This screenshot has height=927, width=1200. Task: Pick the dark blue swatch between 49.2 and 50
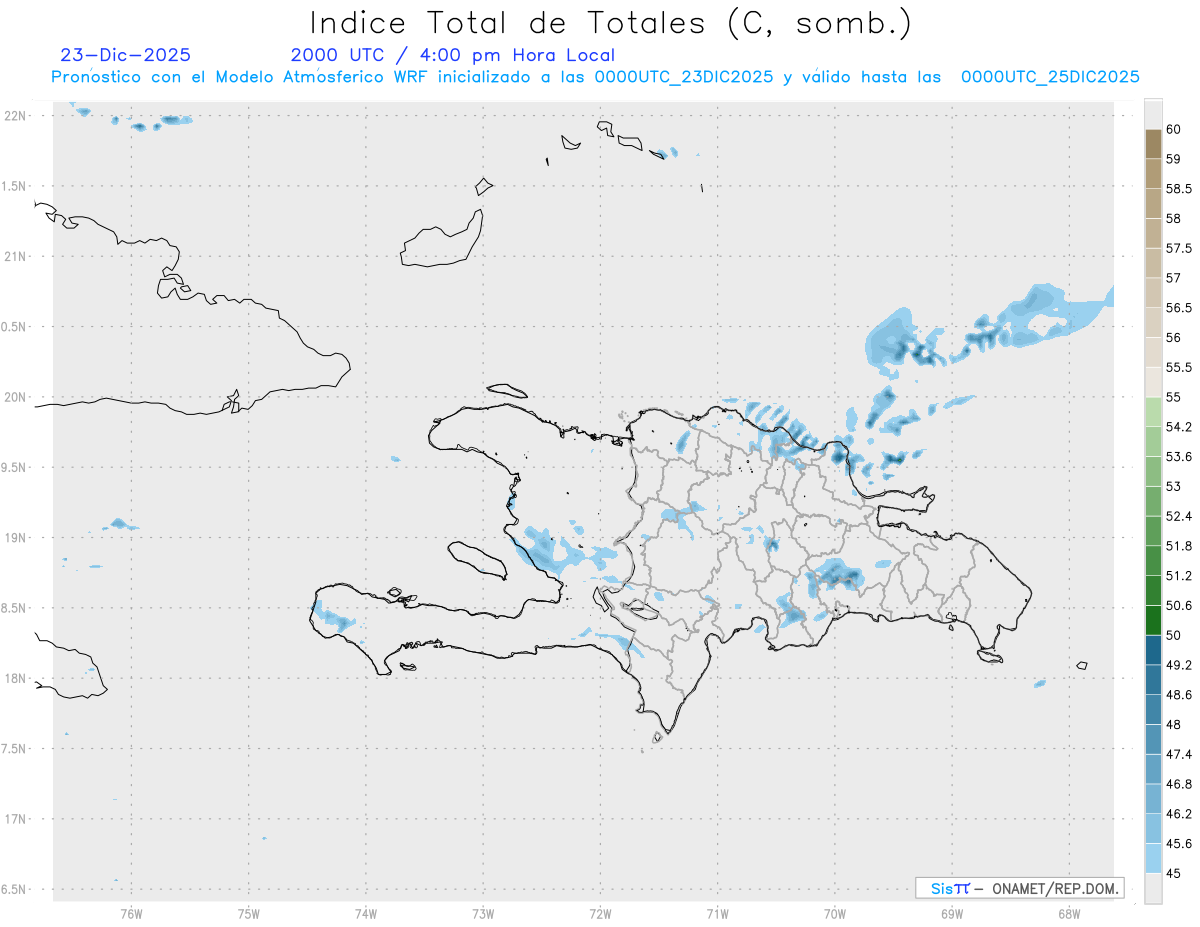[x=1153, y=650]
